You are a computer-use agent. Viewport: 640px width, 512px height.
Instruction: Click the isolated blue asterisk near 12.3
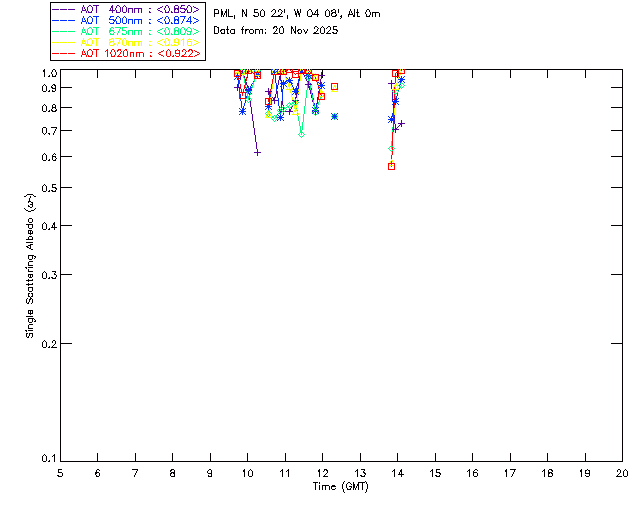tap(334, 116)
